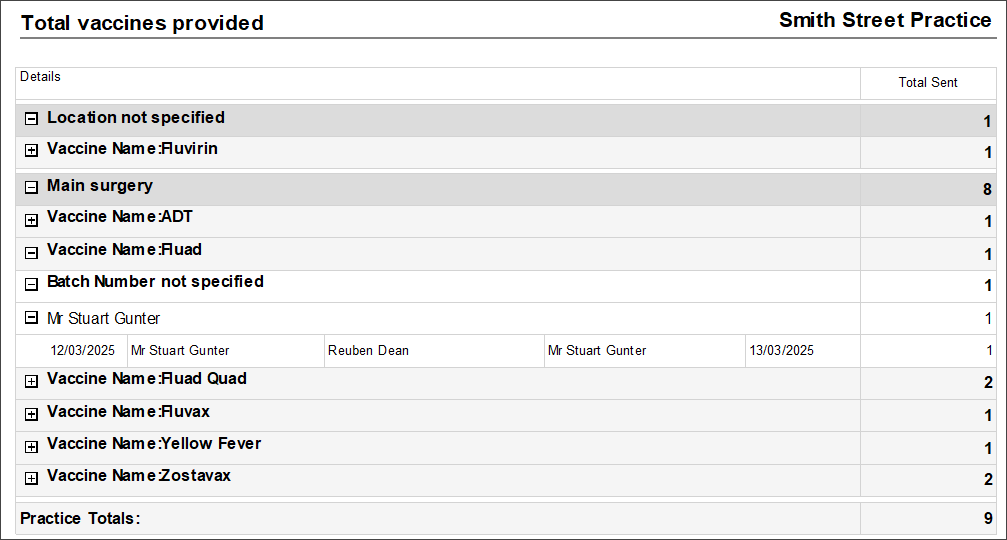Click the Details column header
This screenshot has width=1007, height=540.
click(41, 77)
